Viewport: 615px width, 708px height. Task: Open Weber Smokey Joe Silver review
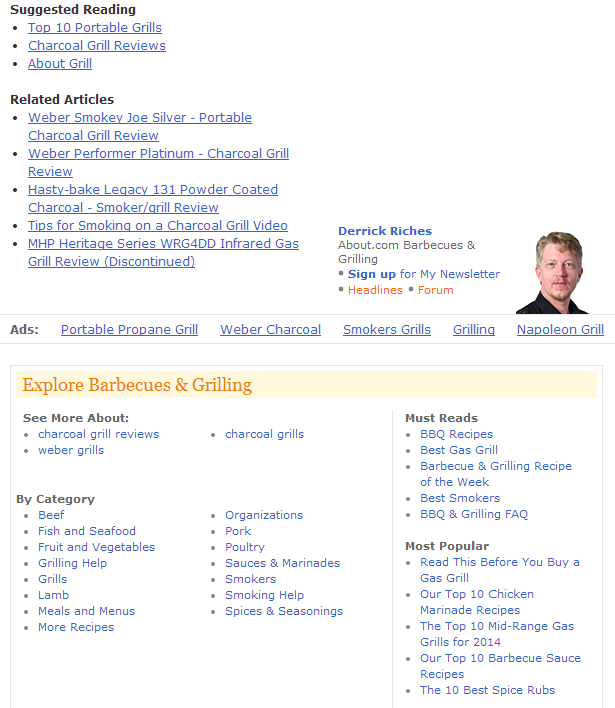[139, 118]
